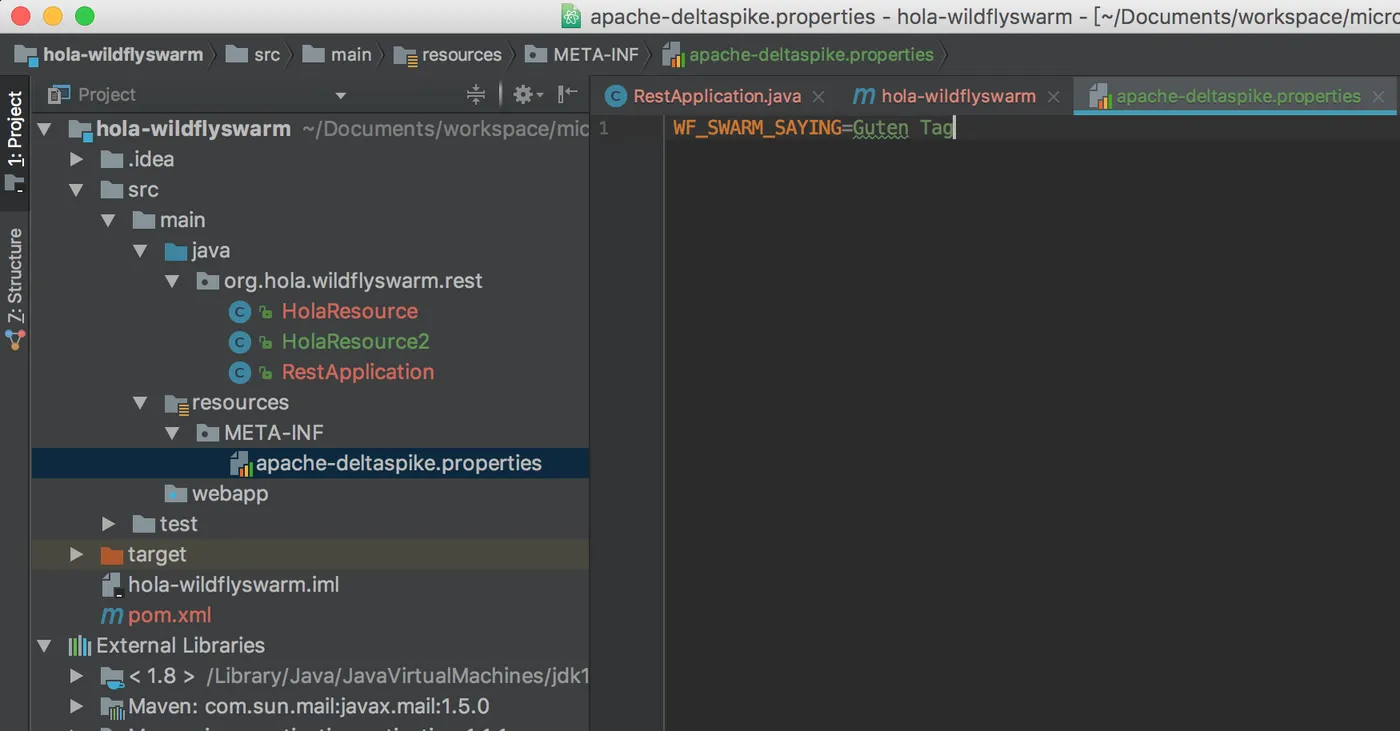The image size is (1400, 731).
Task: Close the RestApplication.java tab
Action: [x=818, y=97]
